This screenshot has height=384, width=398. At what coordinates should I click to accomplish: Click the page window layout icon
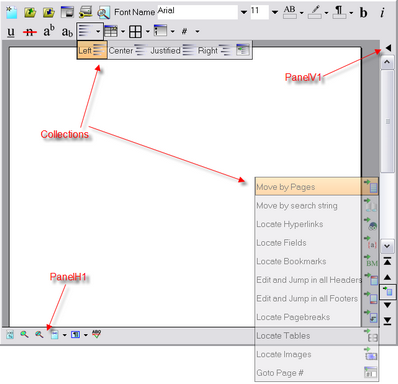(67, 13)
